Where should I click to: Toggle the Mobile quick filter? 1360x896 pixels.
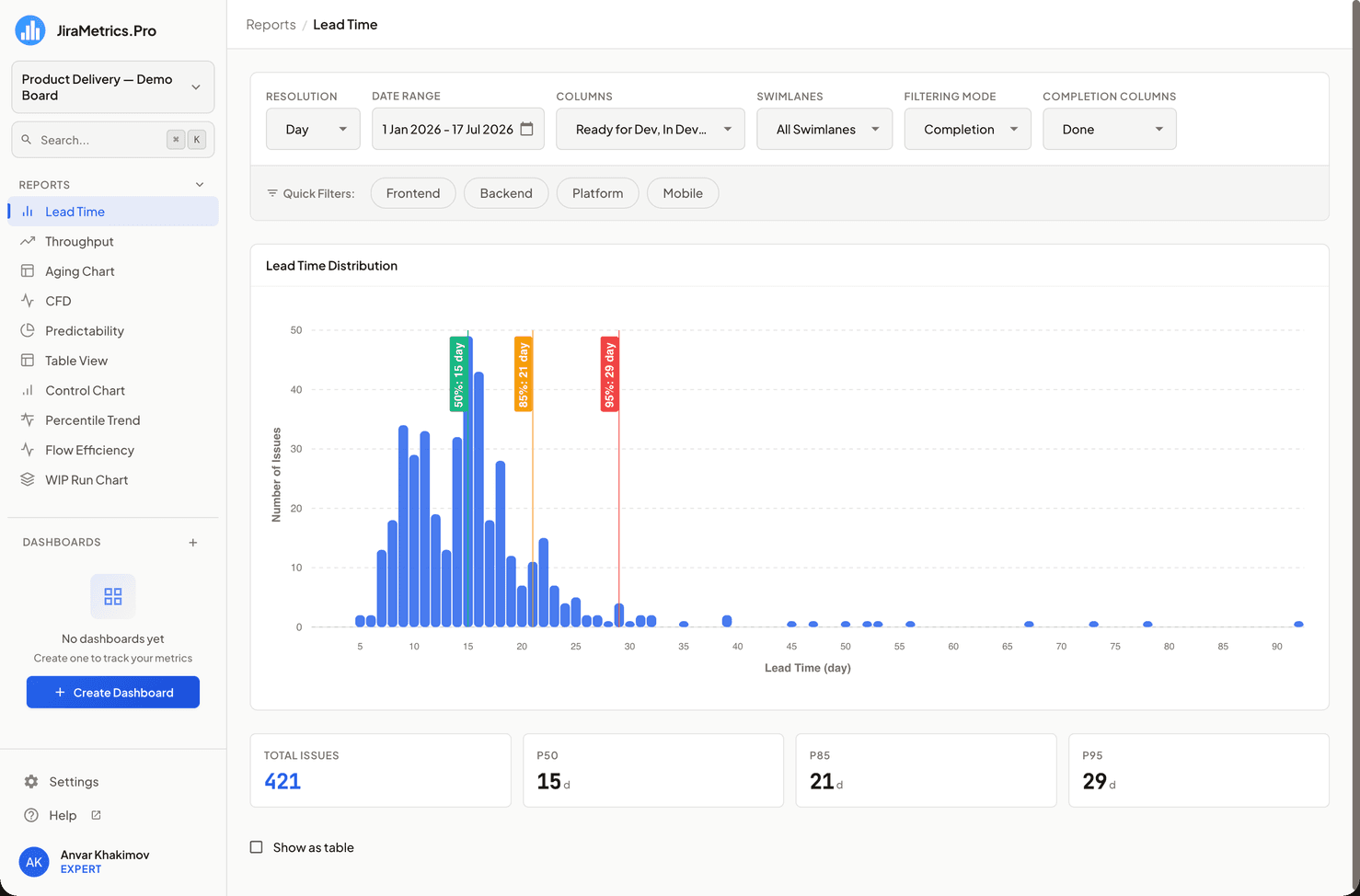[x=683, y=193]
